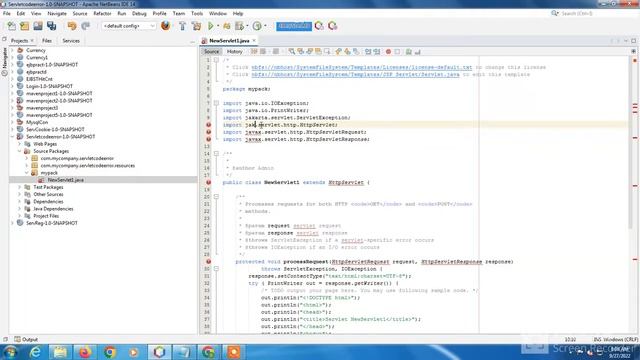Expand the SerCookie-1.0-SNAPSHOT project
This screenshot has width=640, height=360.
tap(12, 129)
